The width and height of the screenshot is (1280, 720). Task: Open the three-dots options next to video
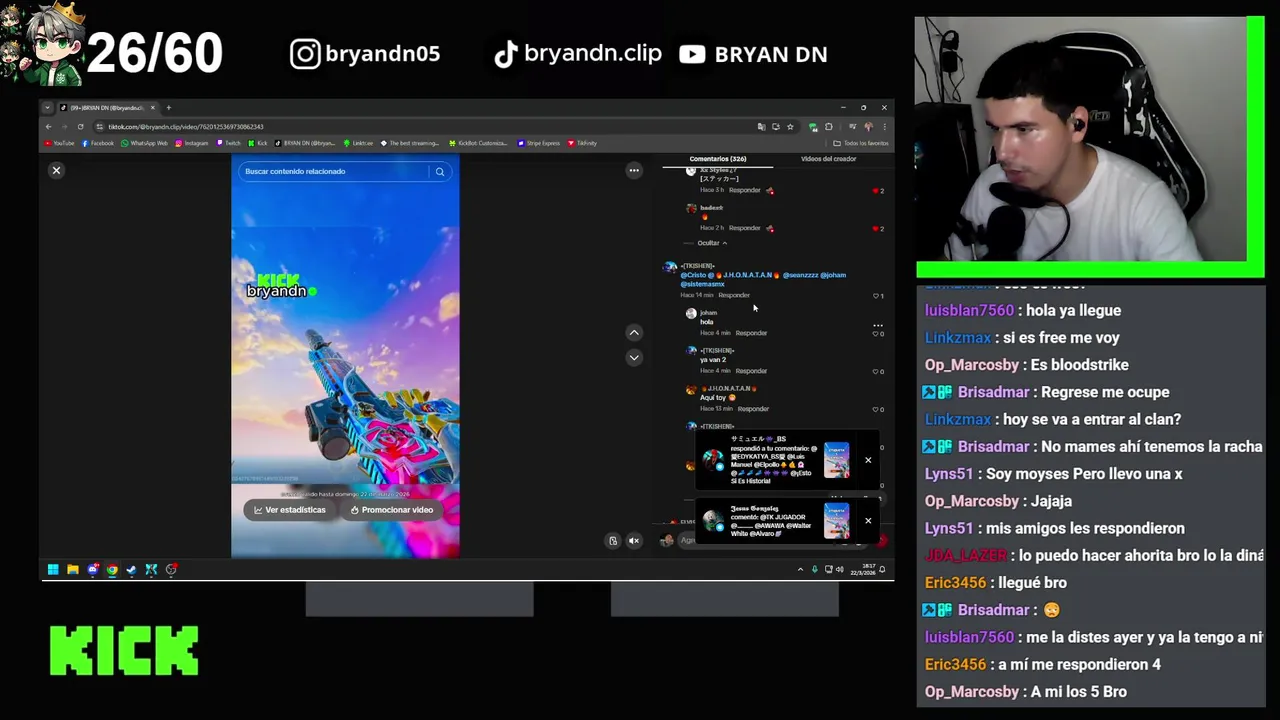pos(633,171)
